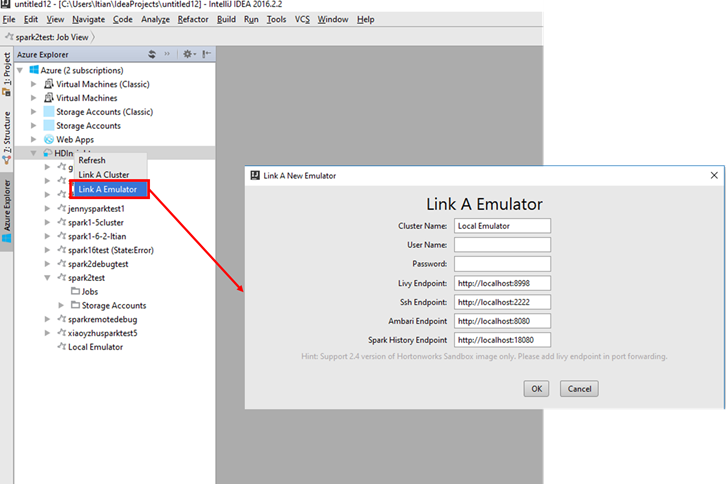
Task: Click the User Name field
Action: point(502,245)
